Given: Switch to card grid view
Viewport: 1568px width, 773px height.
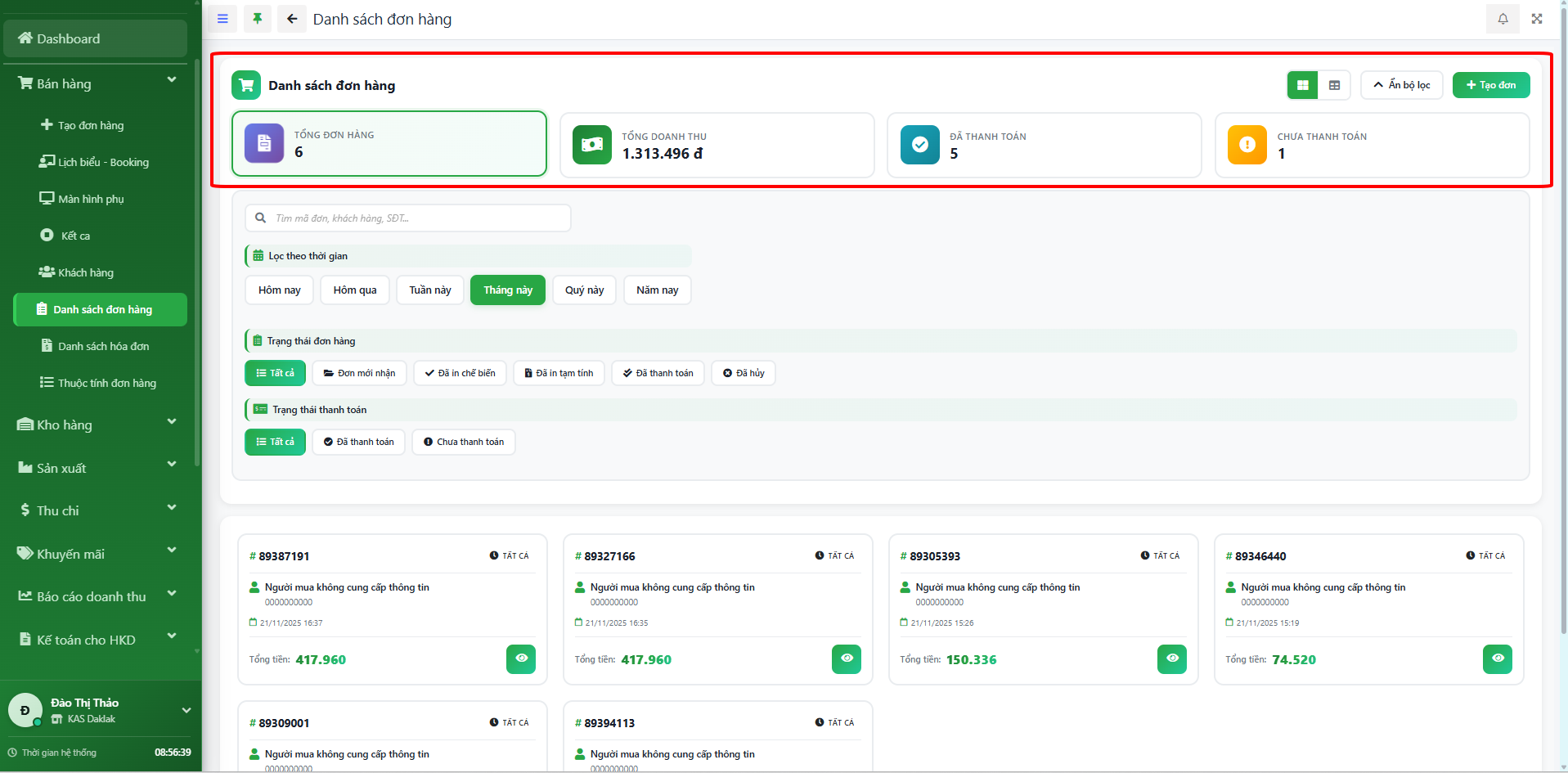Looking at the screenshot, I should (x=1302, y=85).
